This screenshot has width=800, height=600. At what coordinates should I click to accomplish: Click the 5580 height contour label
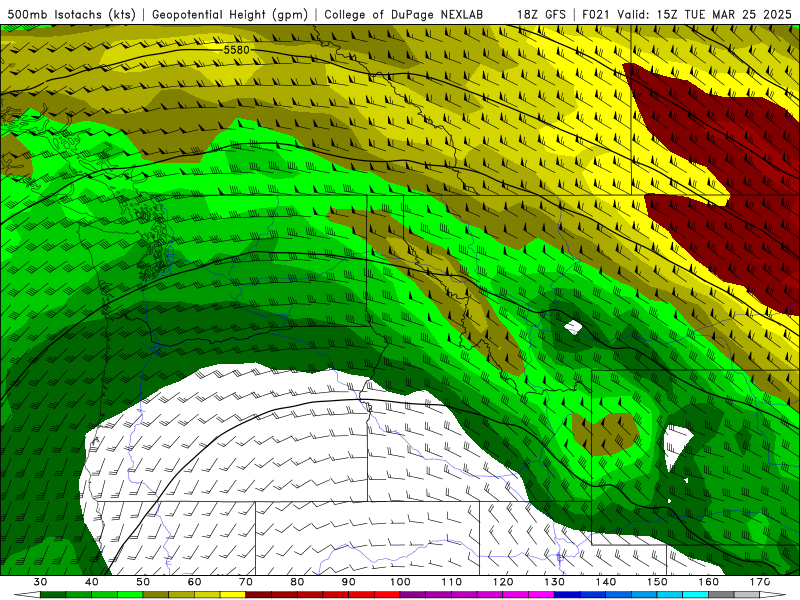(x=237, y=49)
